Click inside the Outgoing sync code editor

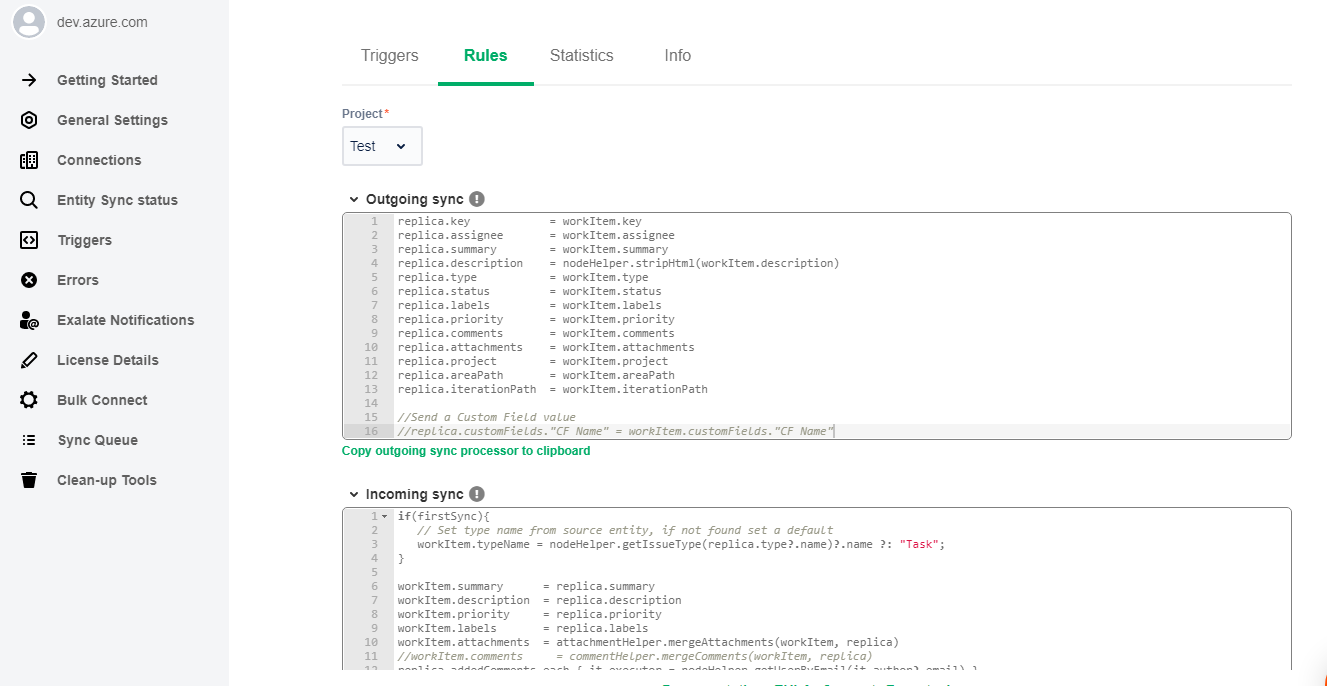point(817,326)
